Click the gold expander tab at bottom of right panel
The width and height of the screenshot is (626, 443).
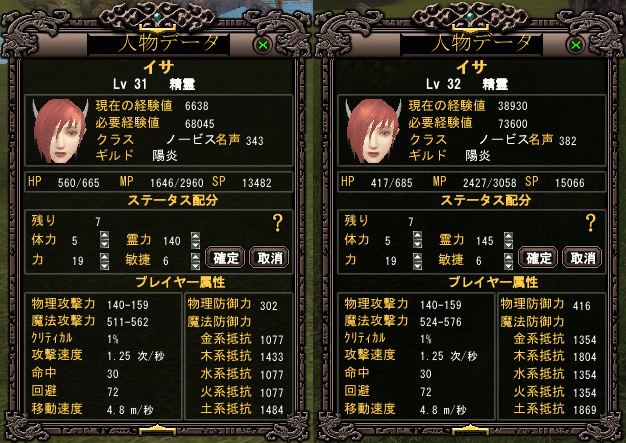(x=471, y=430)
